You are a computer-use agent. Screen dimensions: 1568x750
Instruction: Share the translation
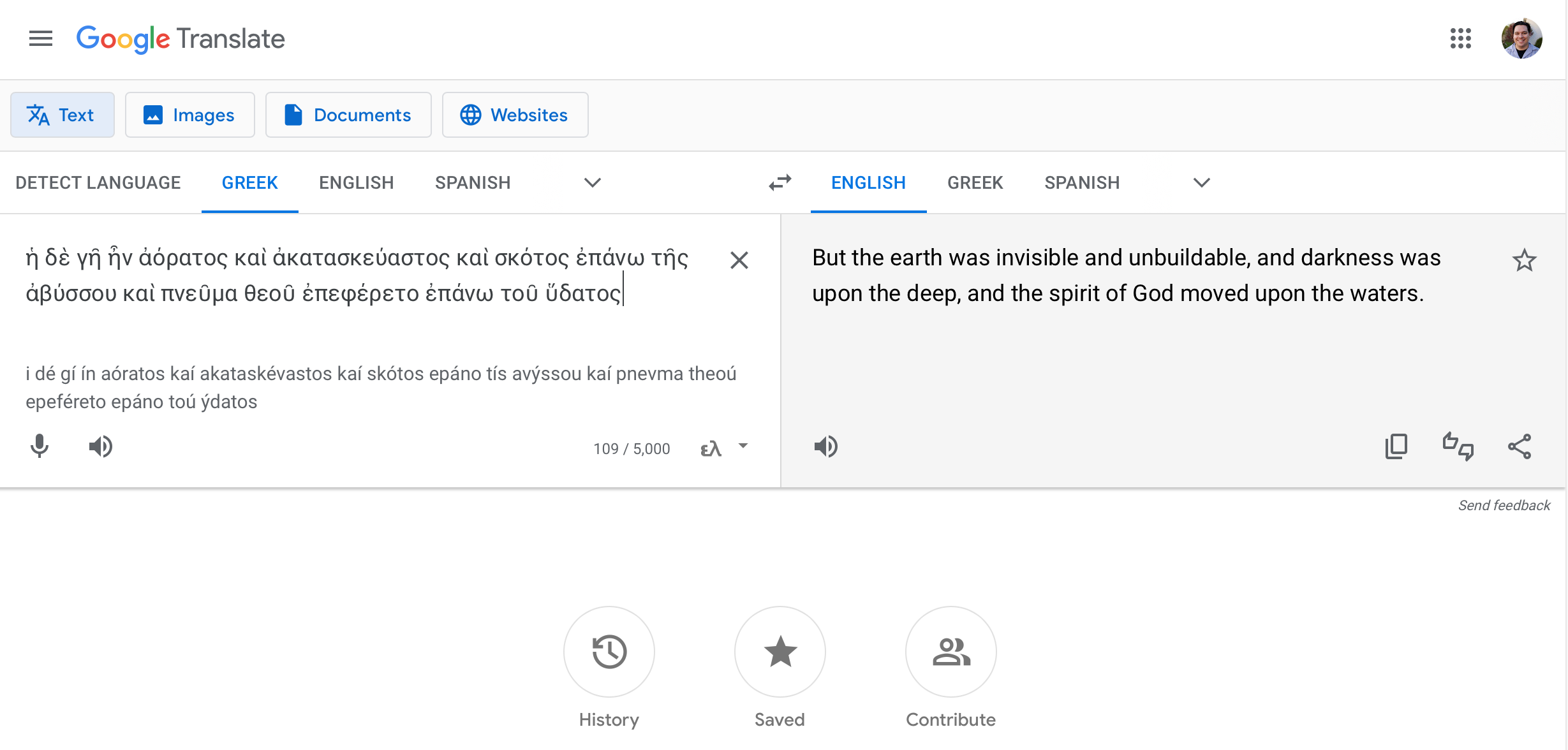tap(1520, 446)
